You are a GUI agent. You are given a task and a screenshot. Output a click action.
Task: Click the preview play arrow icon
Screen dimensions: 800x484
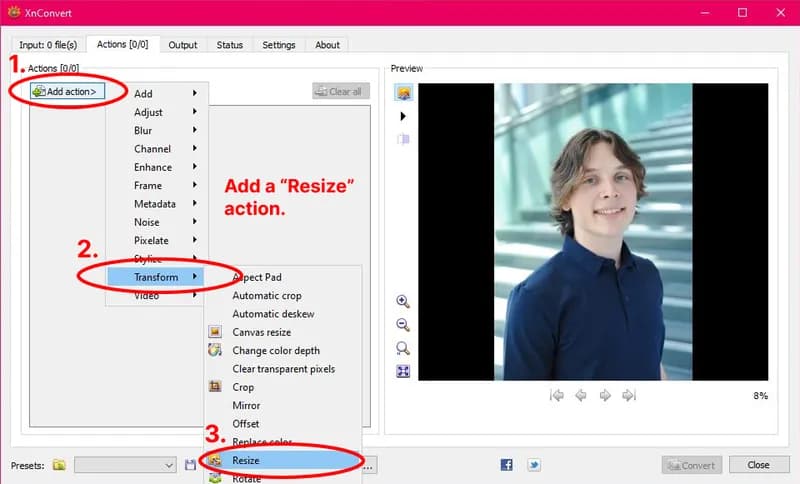tap(403, 116)
